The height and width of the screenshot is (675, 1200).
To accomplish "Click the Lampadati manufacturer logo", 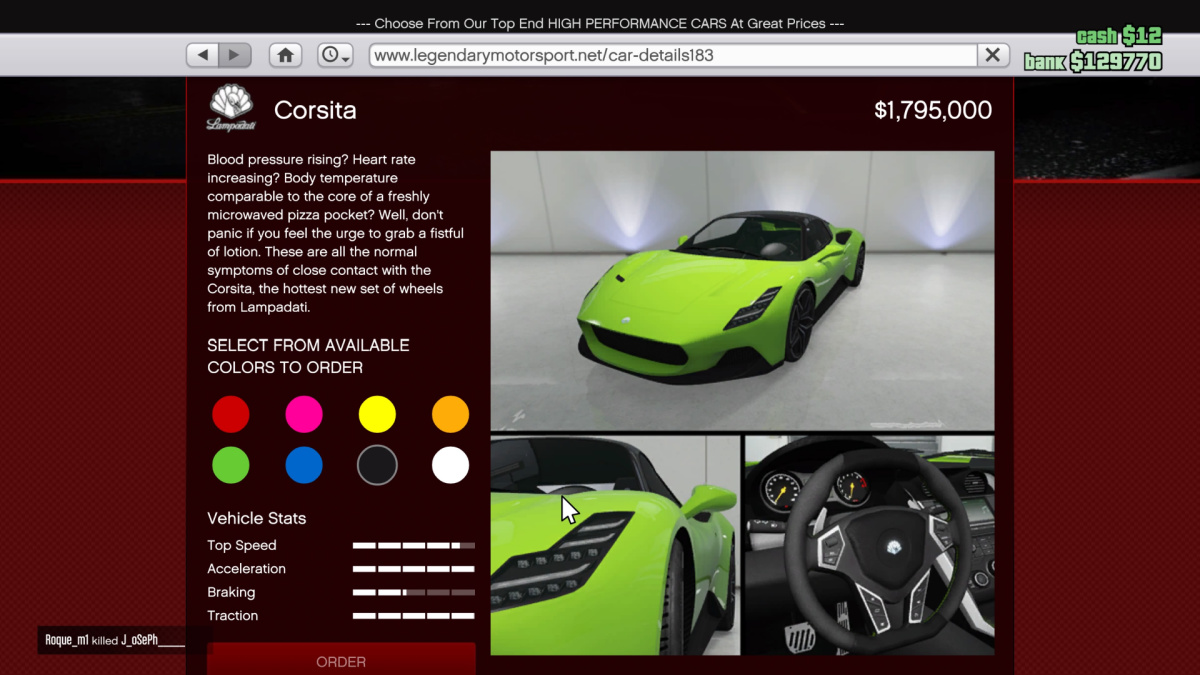I will pos(231,108).
